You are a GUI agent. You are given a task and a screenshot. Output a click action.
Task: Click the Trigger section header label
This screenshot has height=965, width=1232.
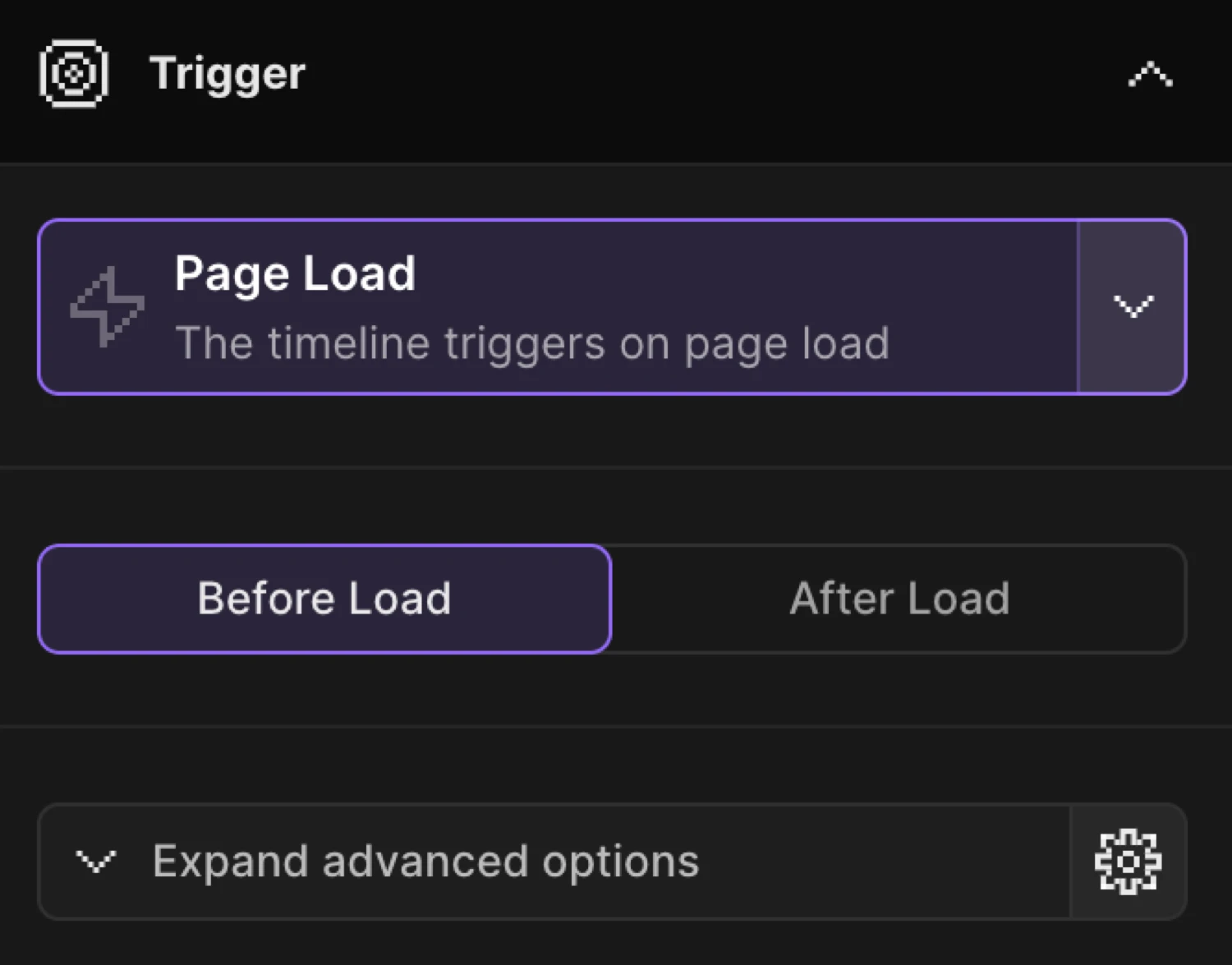227,74
